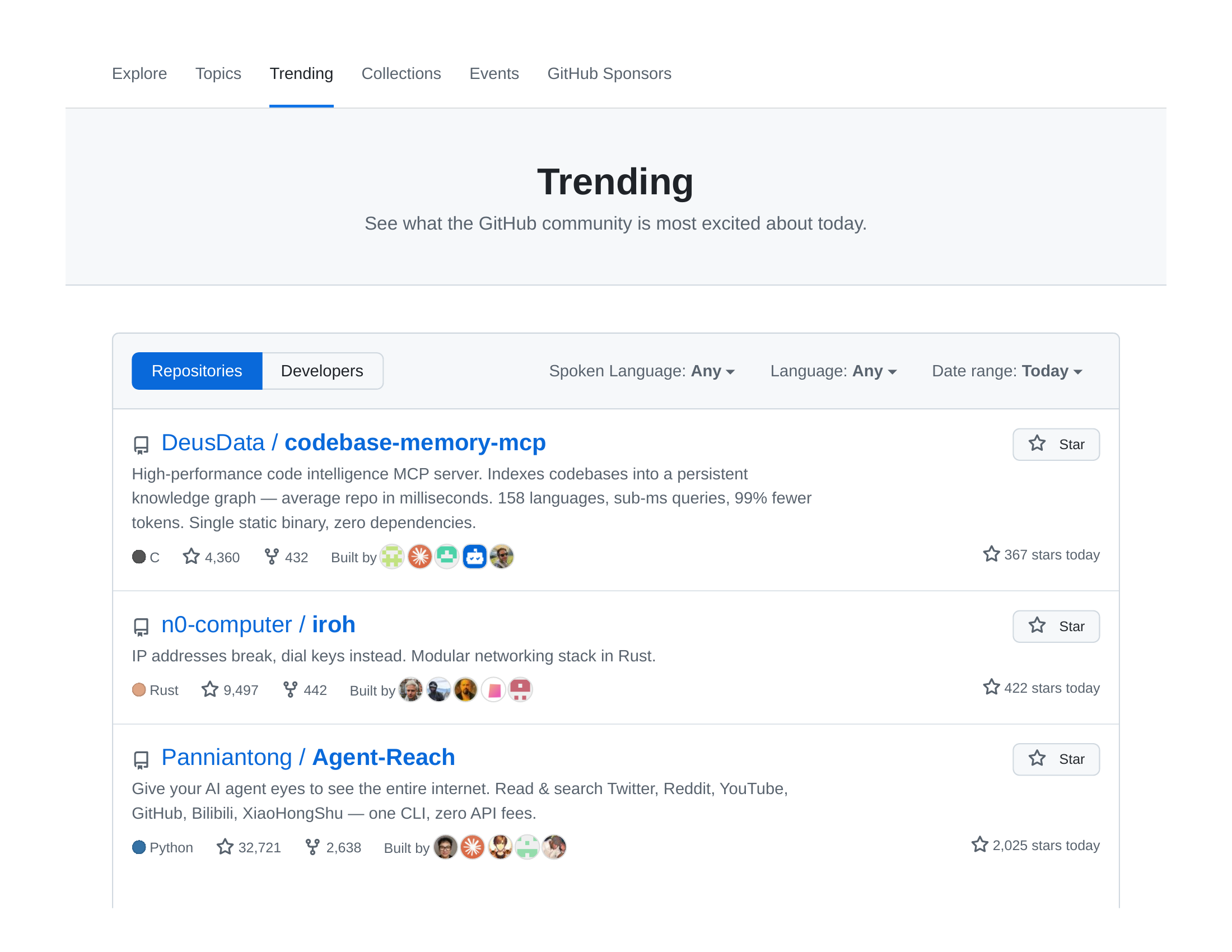Image resolution: width=1232 pixels, height=952 pixels.
Task: Open the n0-computer owner link
Action: (x=226, y=624)
